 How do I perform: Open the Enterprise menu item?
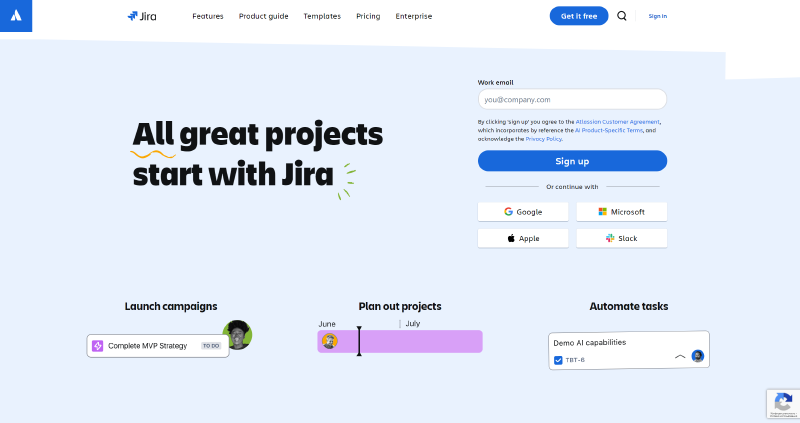pos(413,16)
